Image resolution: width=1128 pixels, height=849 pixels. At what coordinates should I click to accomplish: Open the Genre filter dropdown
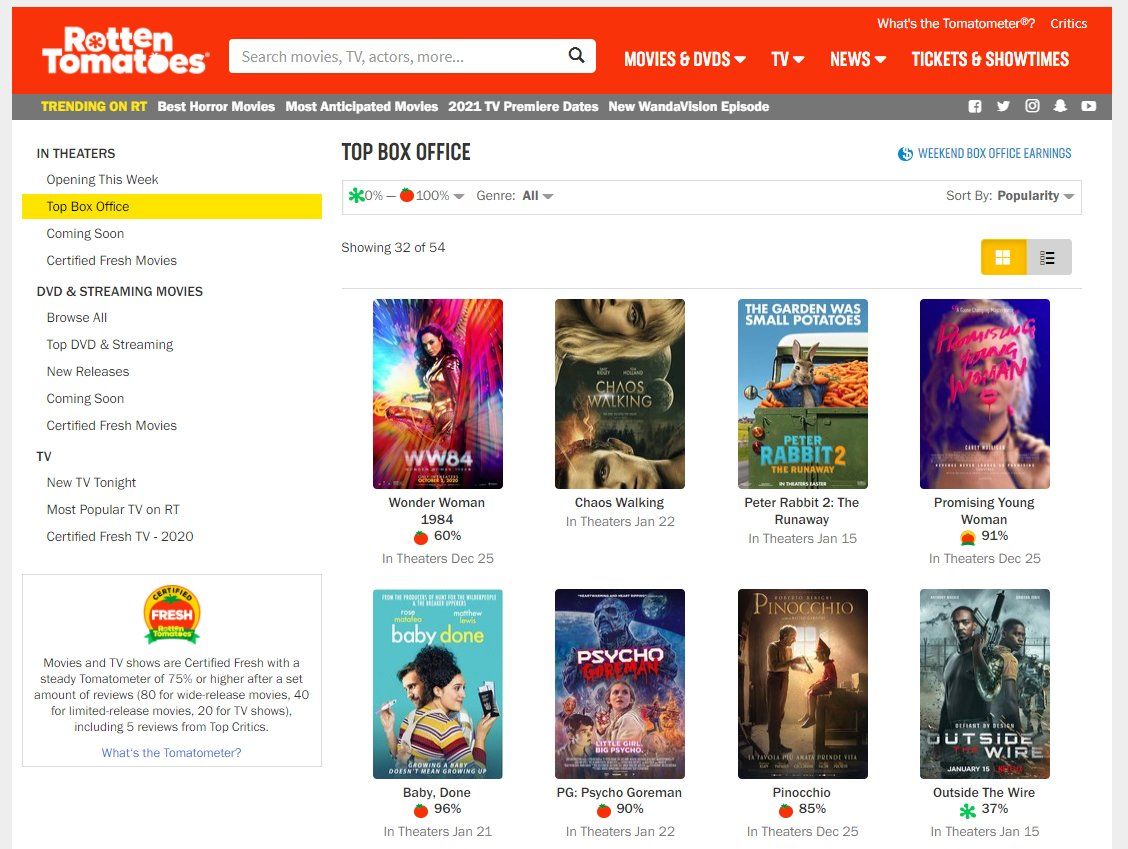(537, 196)
